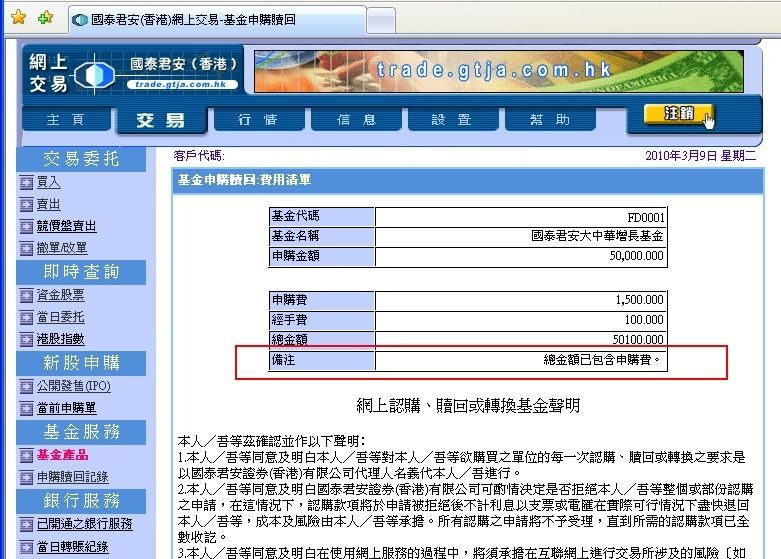Screen dimensions: 781x559
Task: Click the arrow icon beside 申購贖回記錄
Action: 26,477
